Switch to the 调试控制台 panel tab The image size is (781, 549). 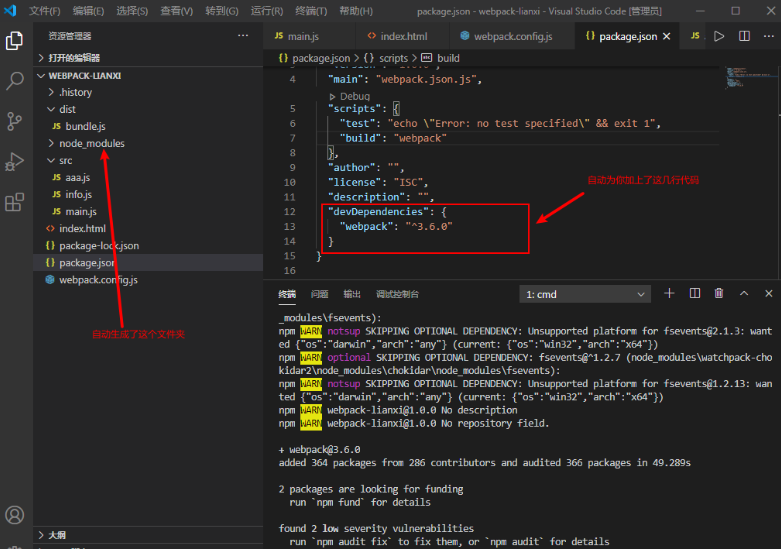pos(397,294)
